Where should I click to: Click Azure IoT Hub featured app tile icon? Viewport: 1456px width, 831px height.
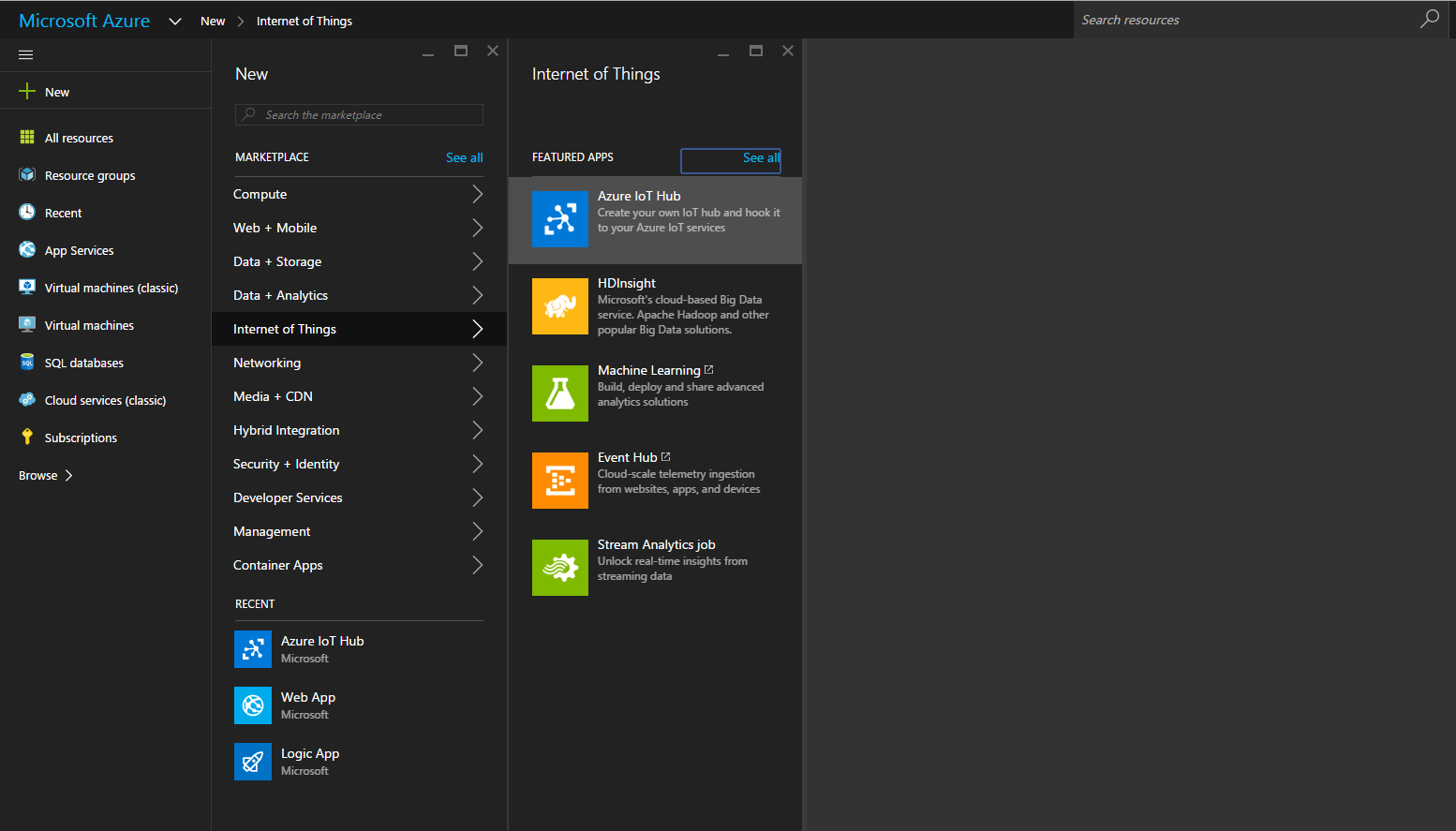click(560, 219)
